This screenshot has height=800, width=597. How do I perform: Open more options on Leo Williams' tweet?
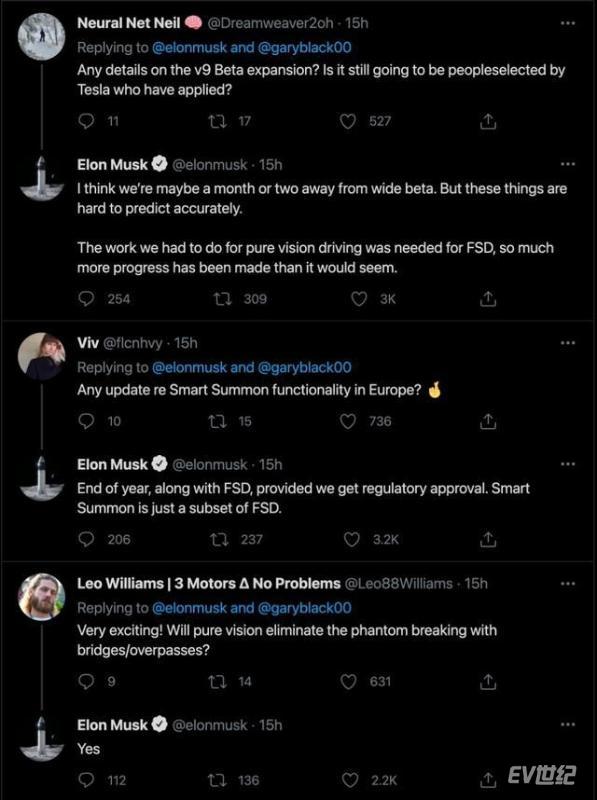coord(568,584)
